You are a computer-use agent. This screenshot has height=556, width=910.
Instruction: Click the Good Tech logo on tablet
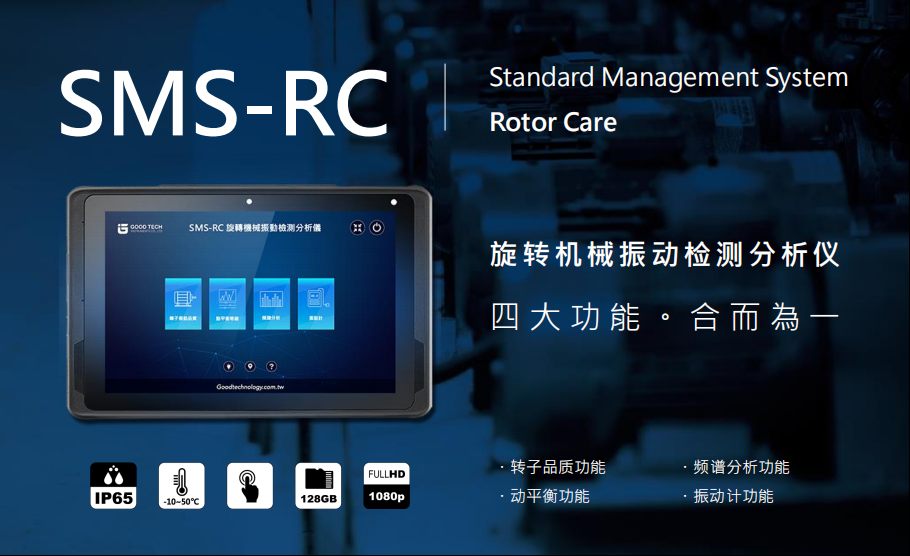[x=140, y=228]
